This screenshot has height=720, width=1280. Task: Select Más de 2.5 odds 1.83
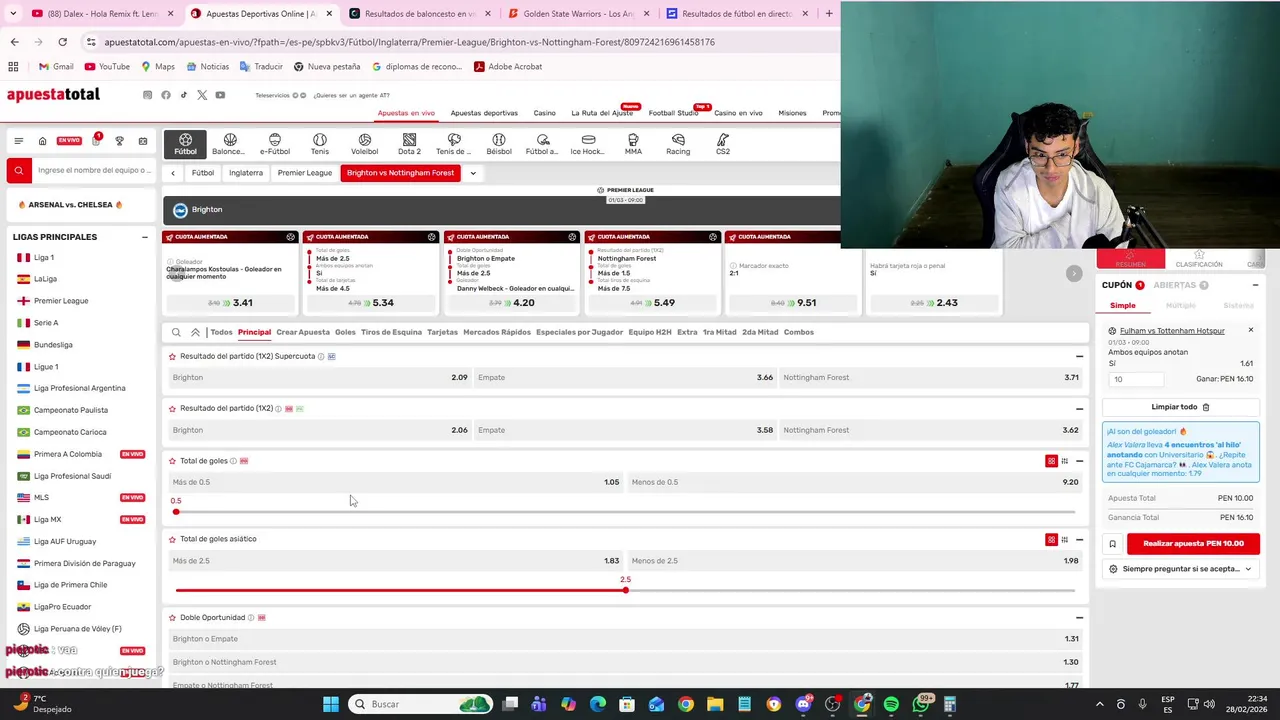point(396,561)
